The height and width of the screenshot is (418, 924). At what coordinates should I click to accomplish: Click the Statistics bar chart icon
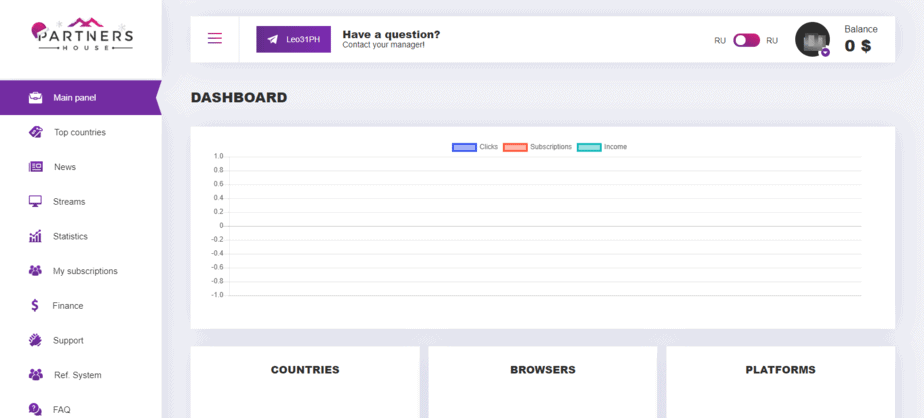coord(35,236)
